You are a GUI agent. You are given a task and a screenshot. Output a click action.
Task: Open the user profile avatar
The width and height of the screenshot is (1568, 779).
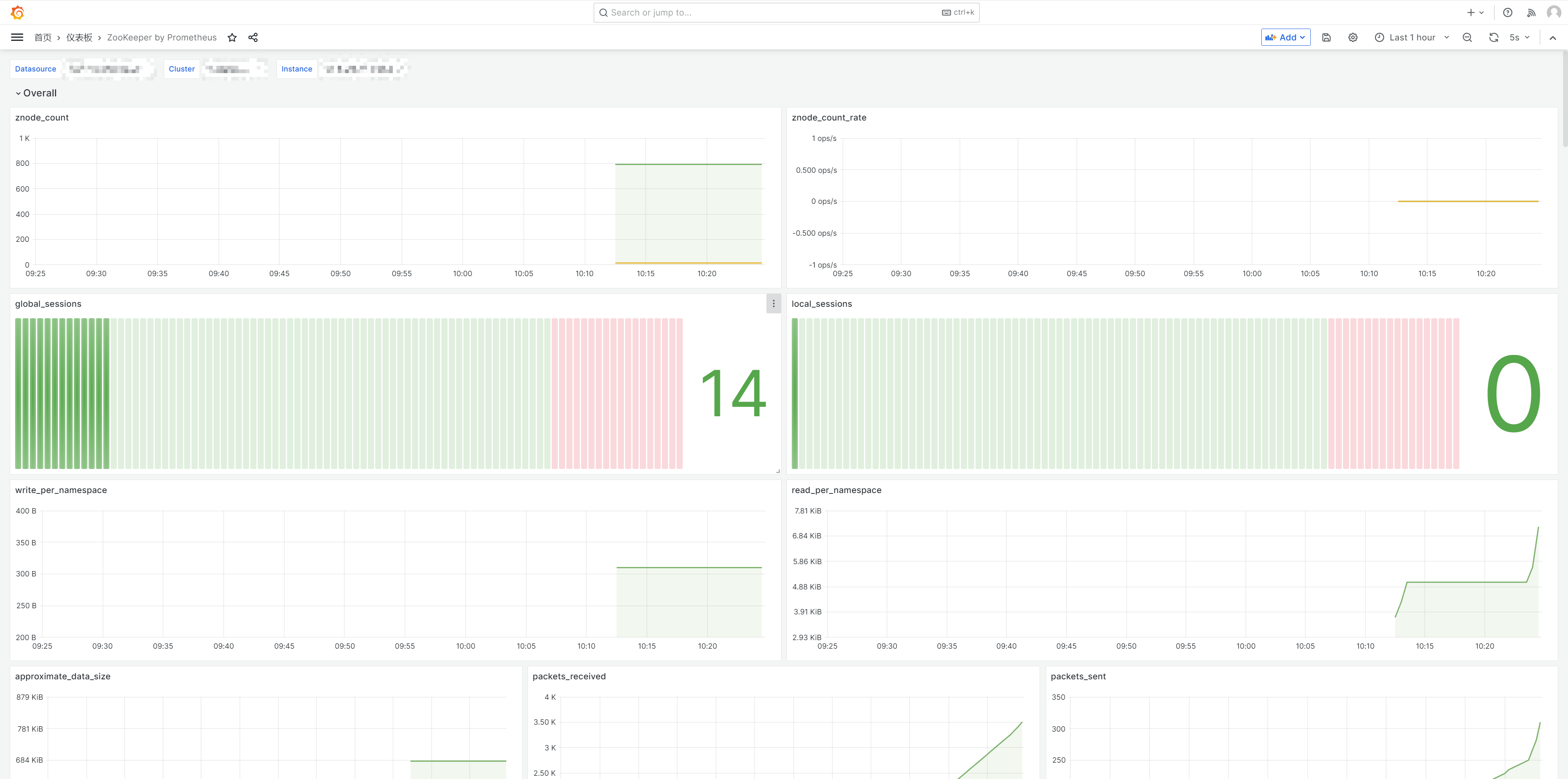pos(1553,12)
